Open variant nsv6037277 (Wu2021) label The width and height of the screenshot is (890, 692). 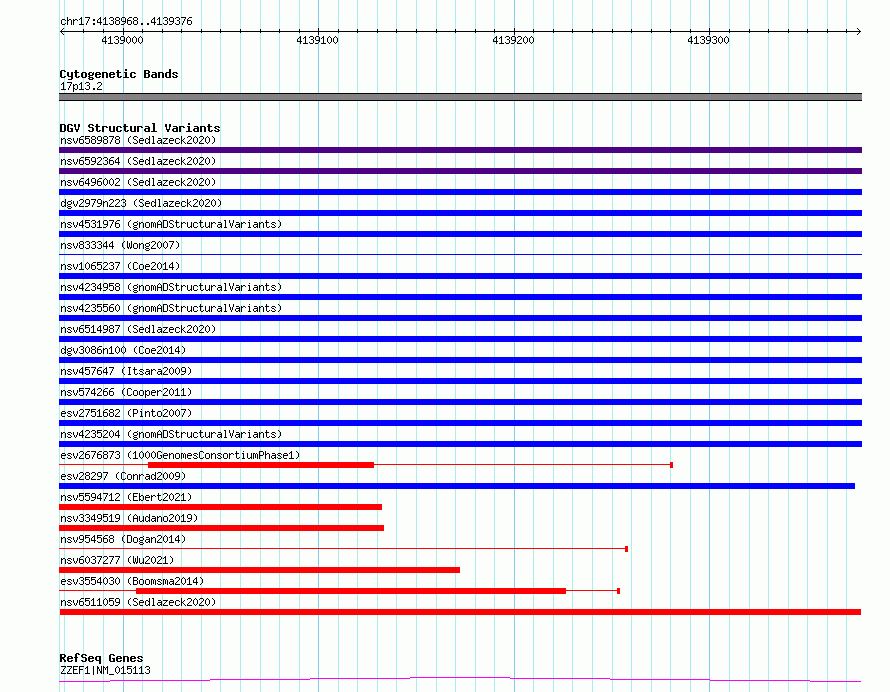point(117,560)
